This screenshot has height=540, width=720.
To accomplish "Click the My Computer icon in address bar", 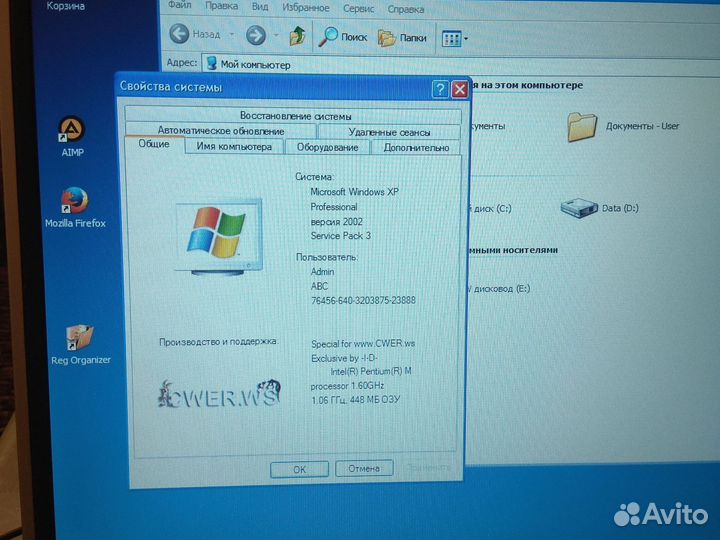I will (x=212, y=63).
